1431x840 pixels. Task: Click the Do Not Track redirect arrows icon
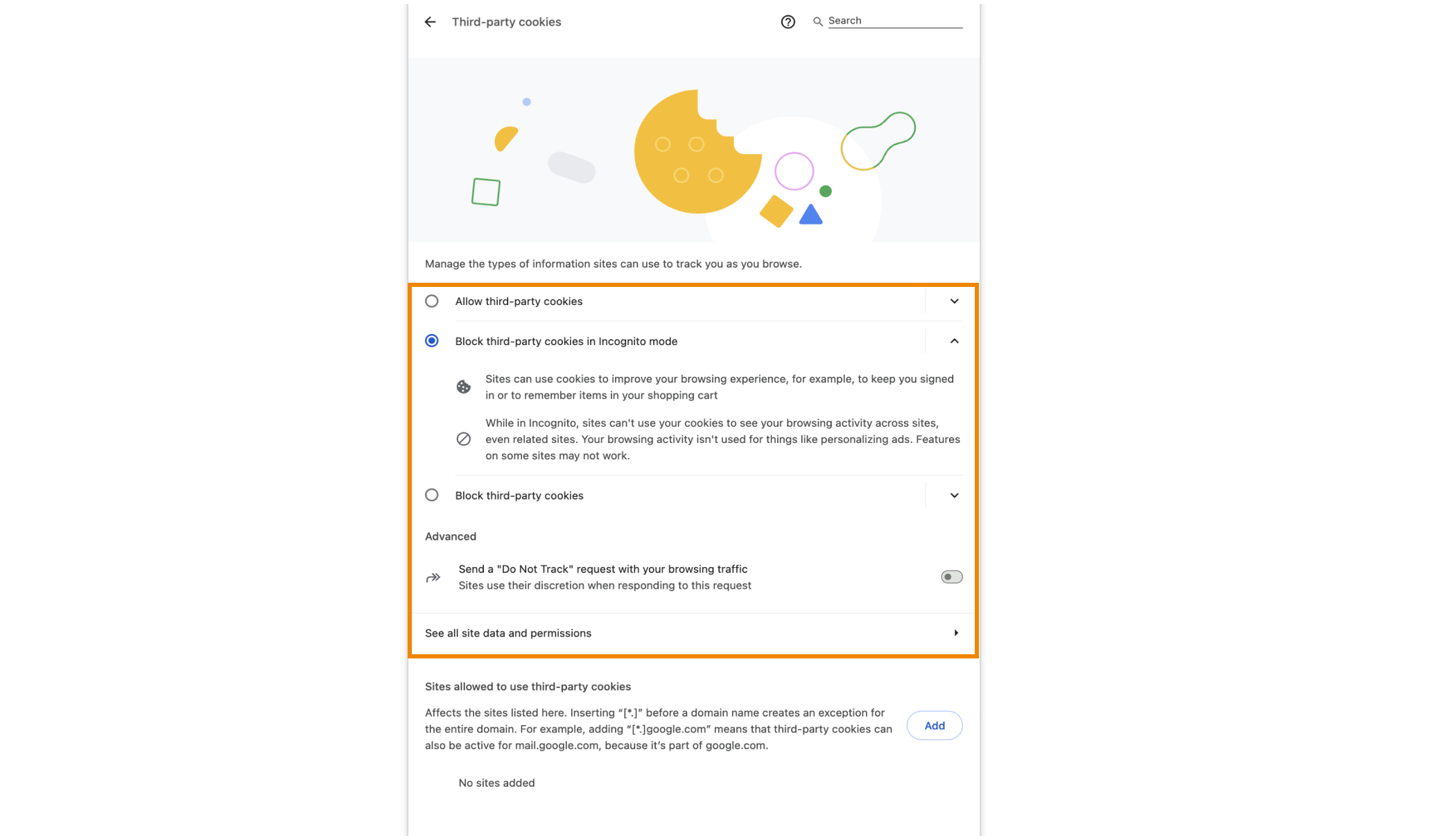(432, 576)
